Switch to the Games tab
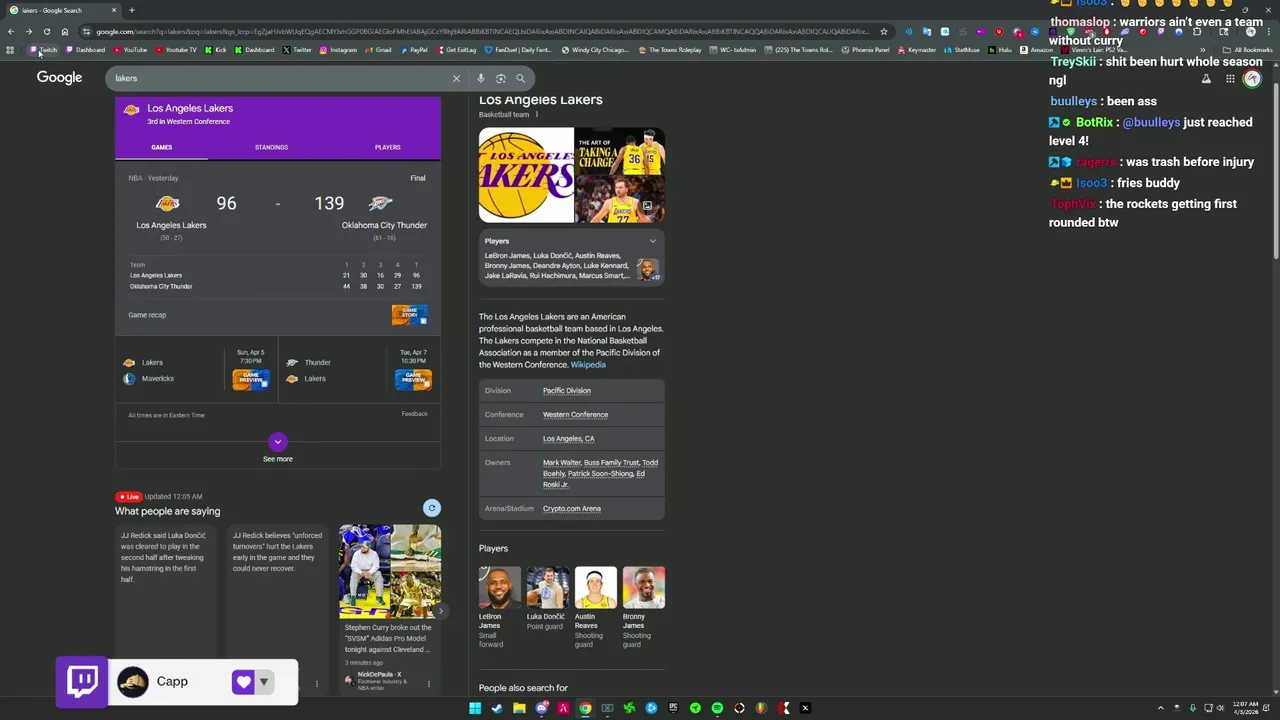The width and height of the screenshot is (1280, 720). click(x=162, y=147)
